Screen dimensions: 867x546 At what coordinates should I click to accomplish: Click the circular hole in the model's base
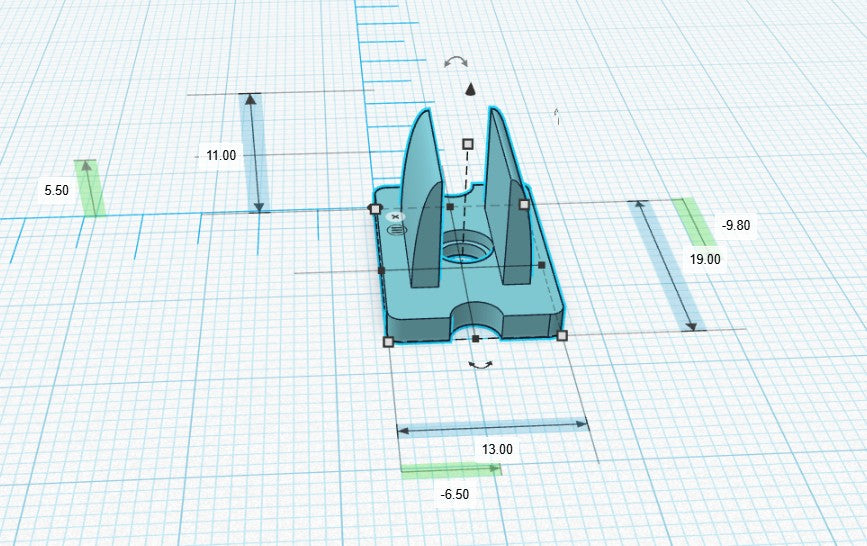468,248
